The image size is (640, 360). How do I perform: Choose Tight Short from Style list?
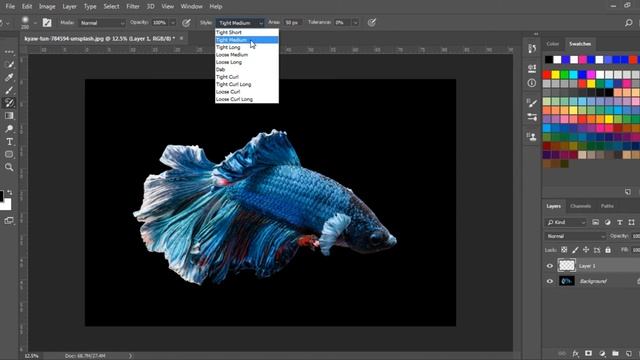tap(247, 32)
